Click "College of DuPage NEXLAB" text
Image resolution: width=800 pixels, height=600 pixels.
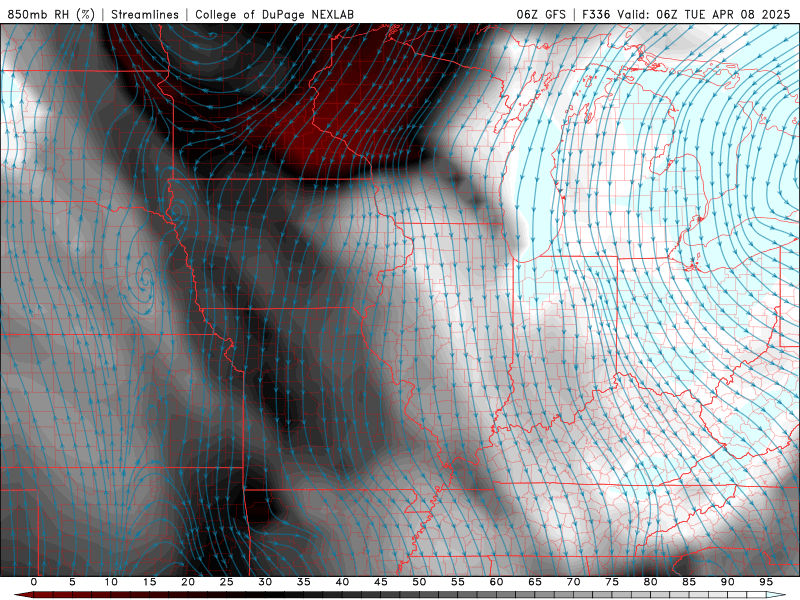point(274,14)
